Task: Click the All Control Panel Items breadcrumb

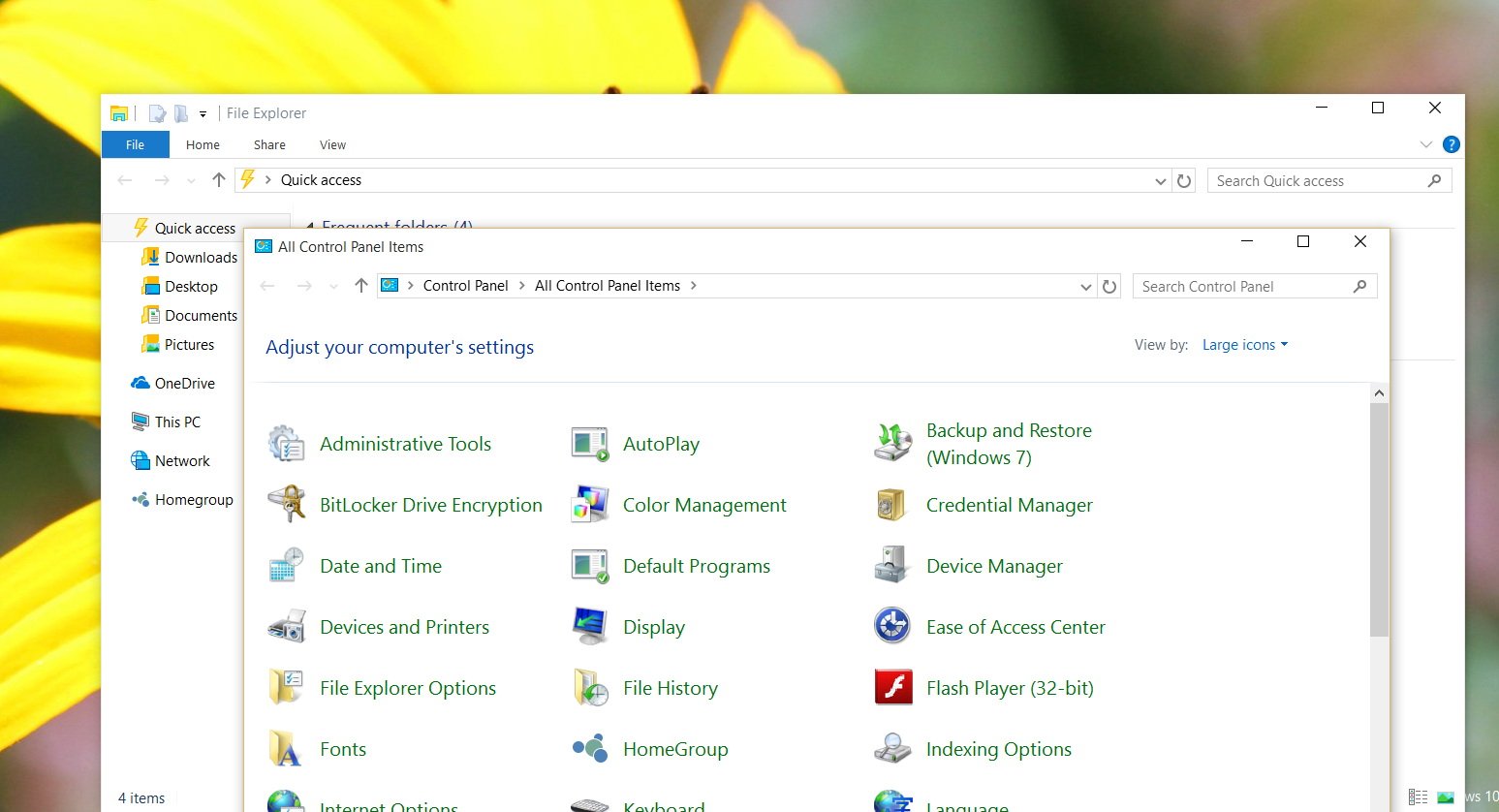Action: (x=608, y=286)
